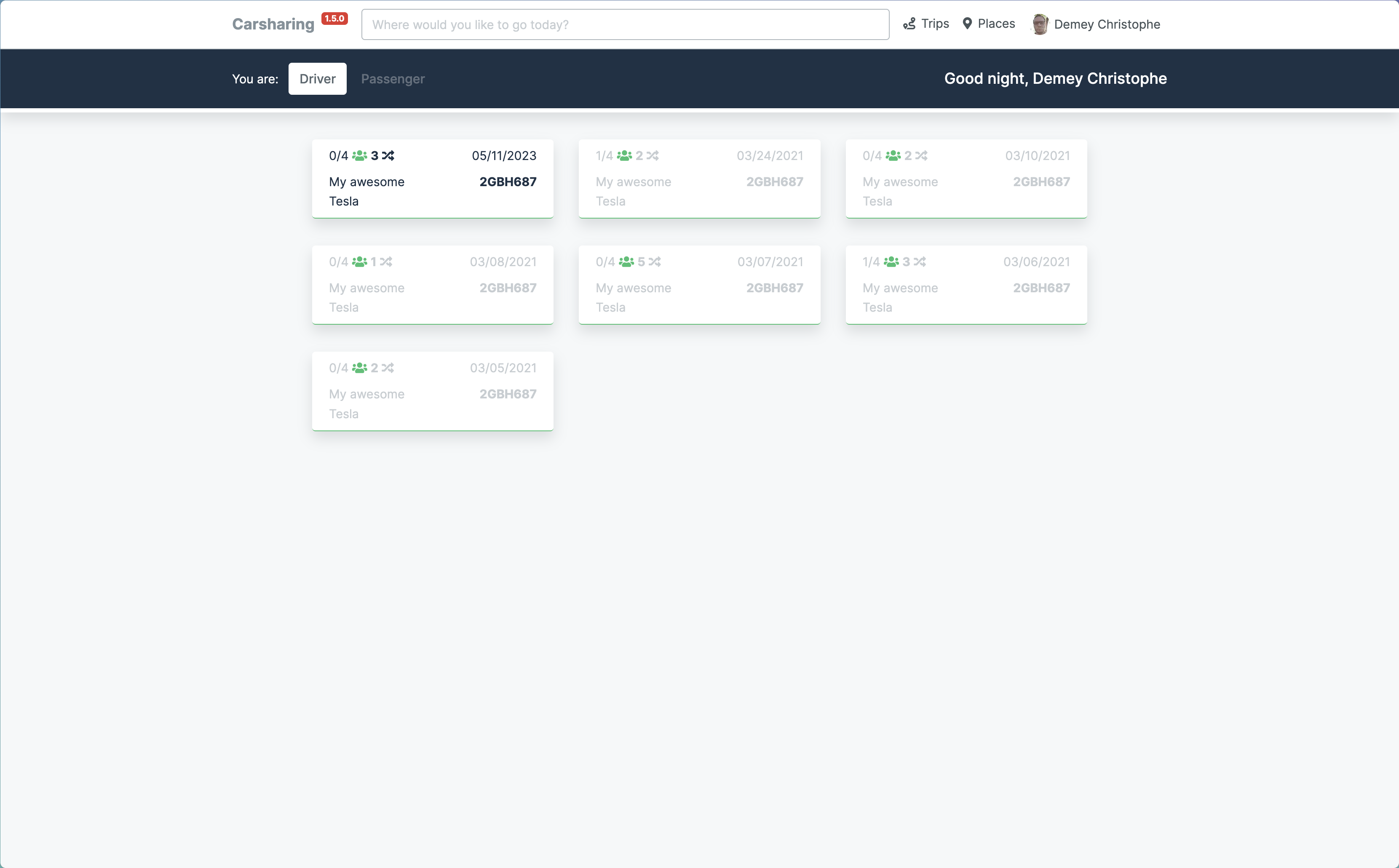Click the shuffle icon on the 03/05/2021 trip

click(388, 368)
